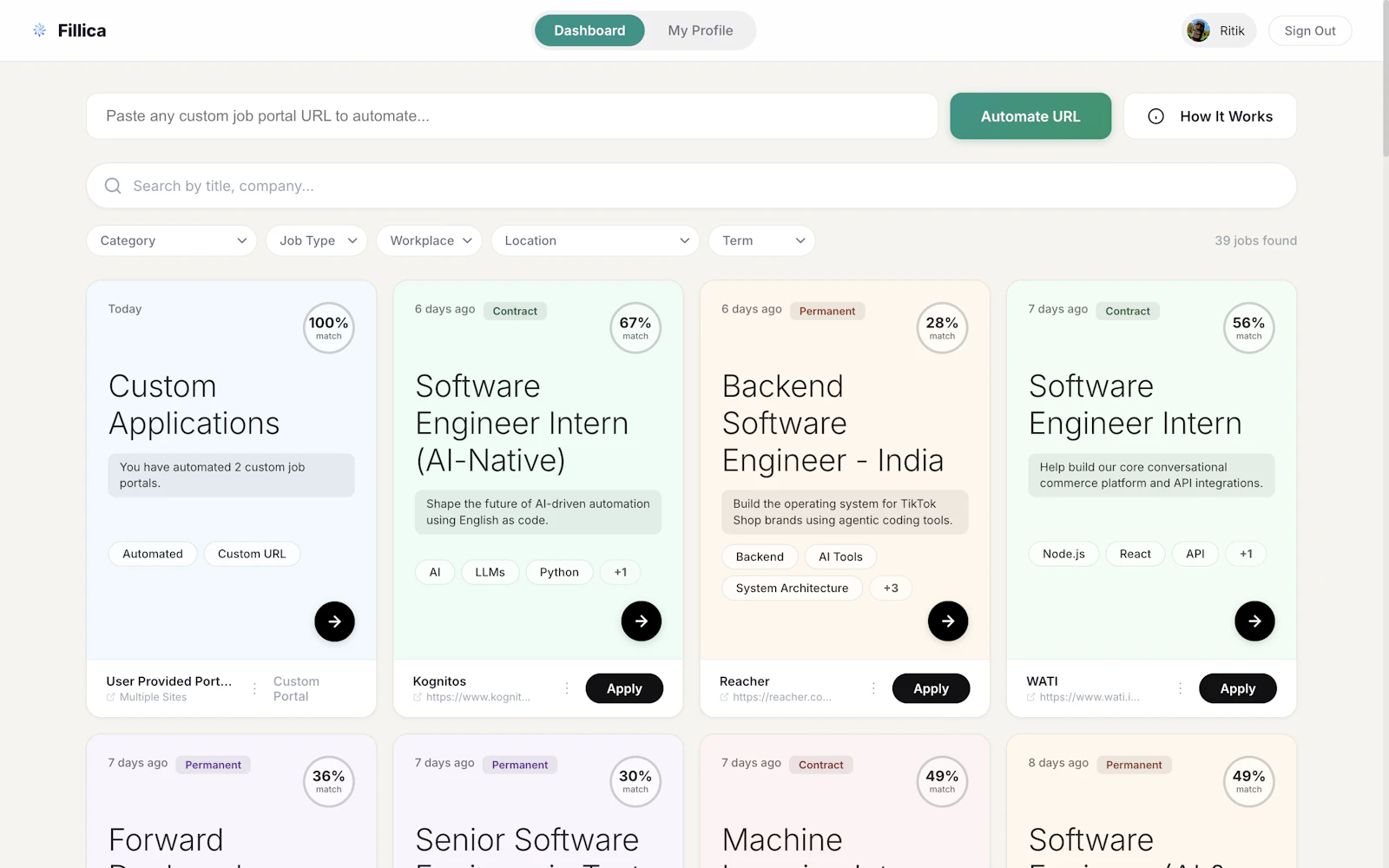Open more options dots for Kognitos
1389x868 pixels.
[567, 688]
